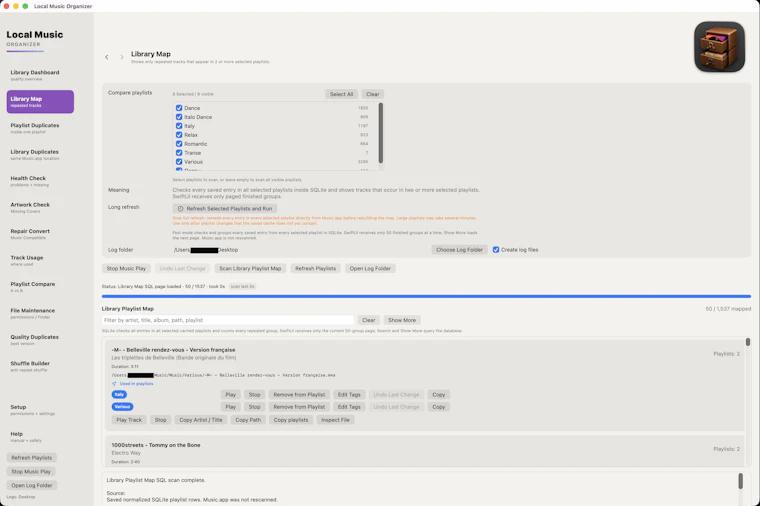Click Copy in the Various row
Image resolution: width=760 pixels, height=506 pixels.
(x=439, y=407)
